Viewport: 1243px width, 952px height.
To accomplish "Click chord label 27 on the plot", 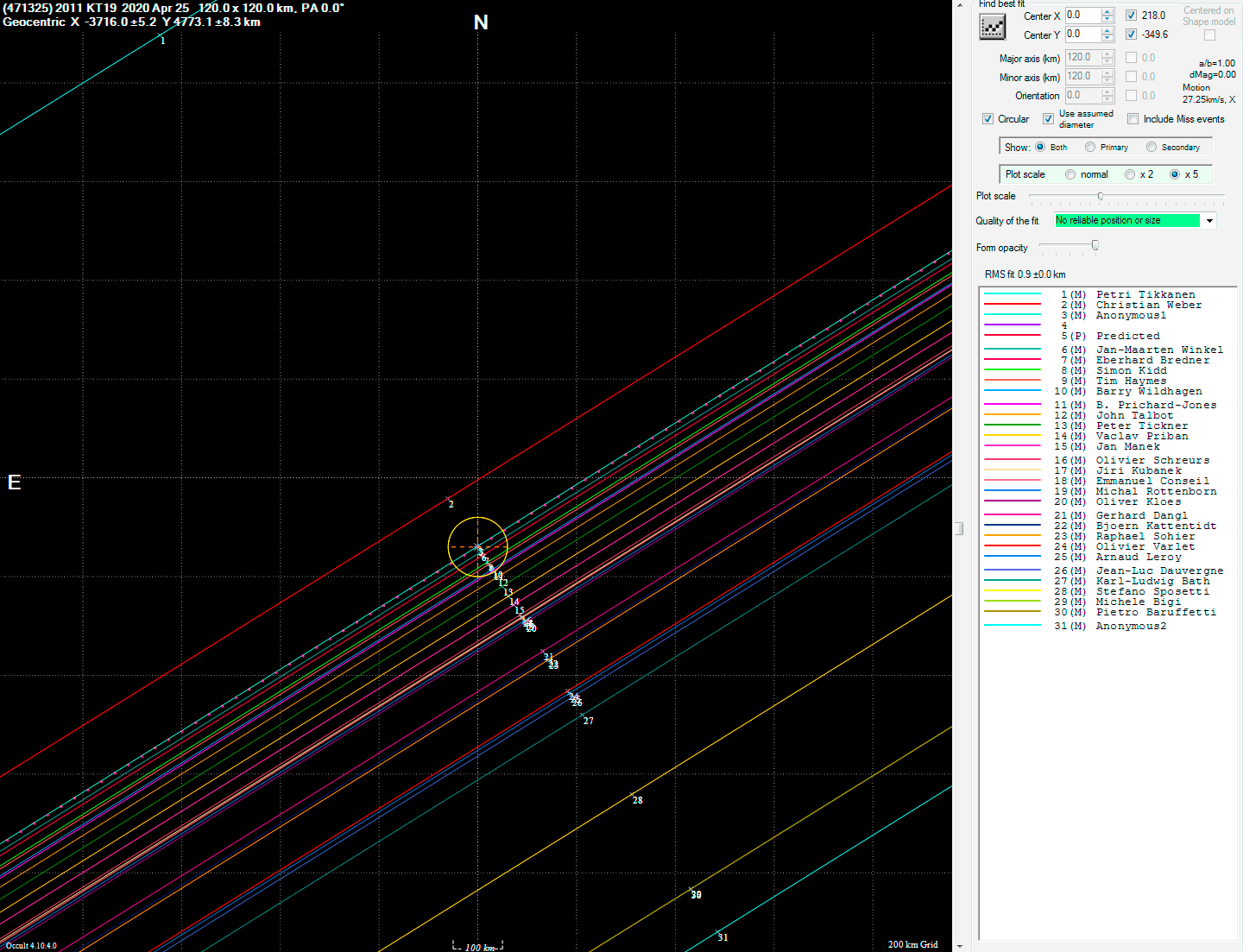I will [588, 721].
